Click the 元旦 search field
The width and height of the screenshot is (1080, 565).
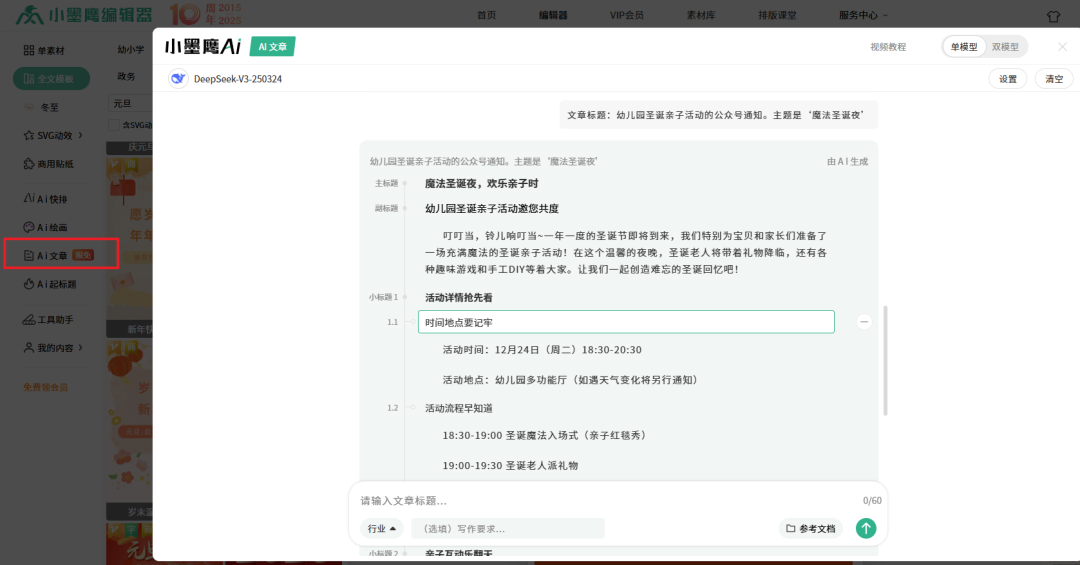pos(130,103)
